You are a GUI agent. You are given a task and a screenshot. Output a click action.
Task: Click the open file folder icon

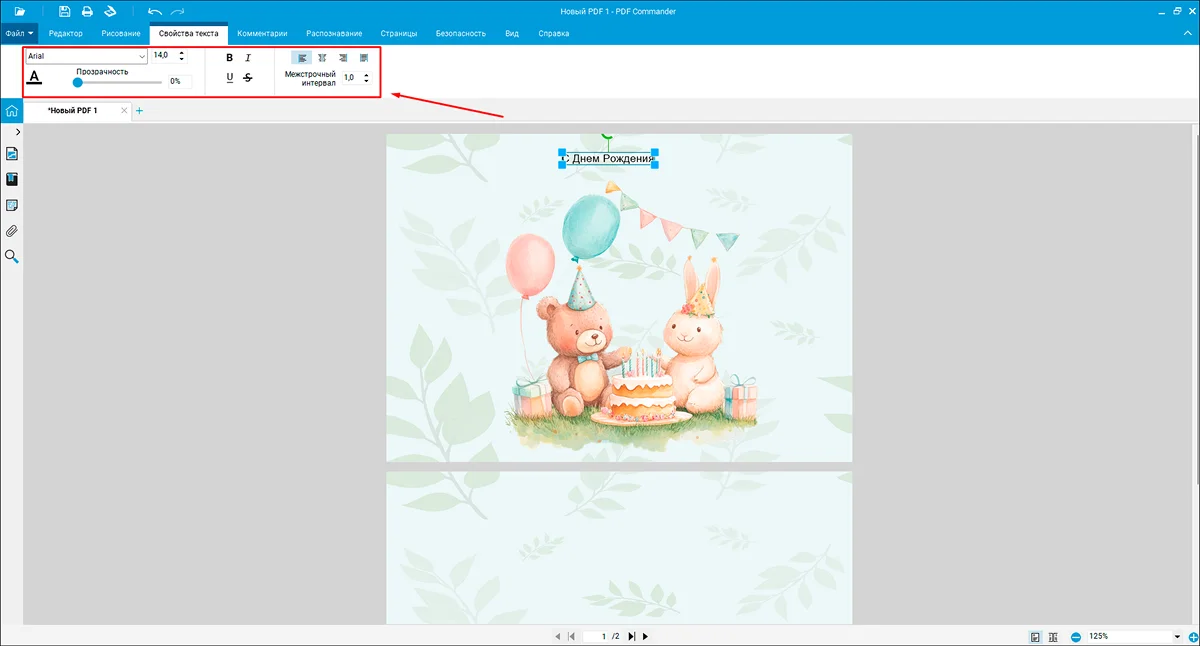[x=19, y=11]
